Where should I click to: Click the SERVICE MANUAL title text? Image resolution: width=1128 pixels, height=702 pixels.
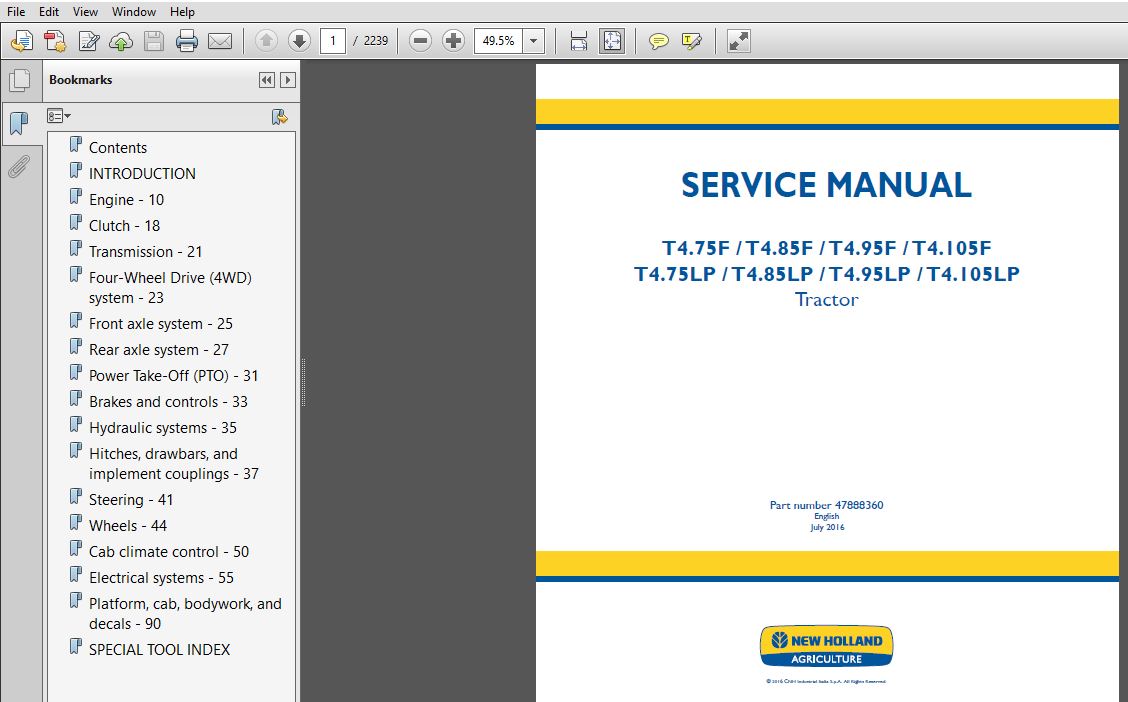(x=826, y=185)
